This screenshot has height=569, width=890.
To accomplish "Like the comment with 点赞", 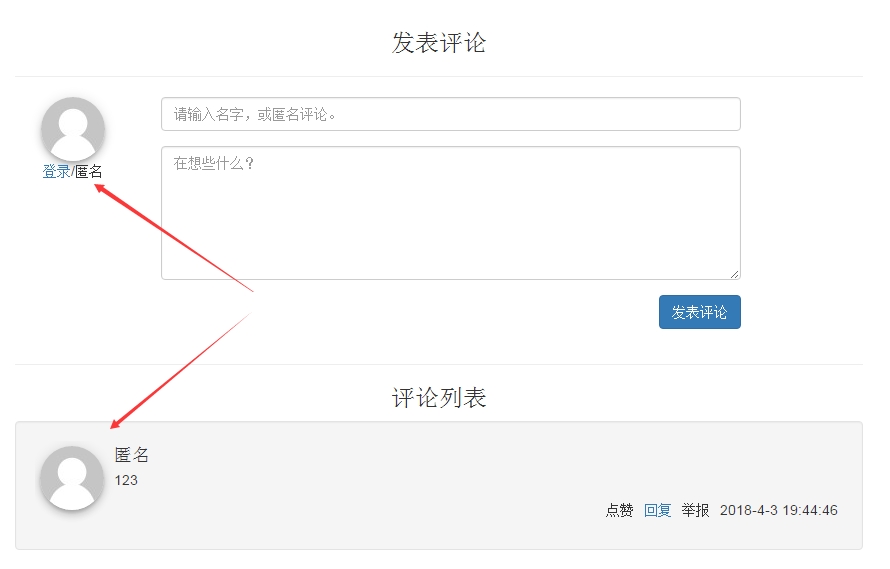I will pyautogui.click(x=619, y=510).
